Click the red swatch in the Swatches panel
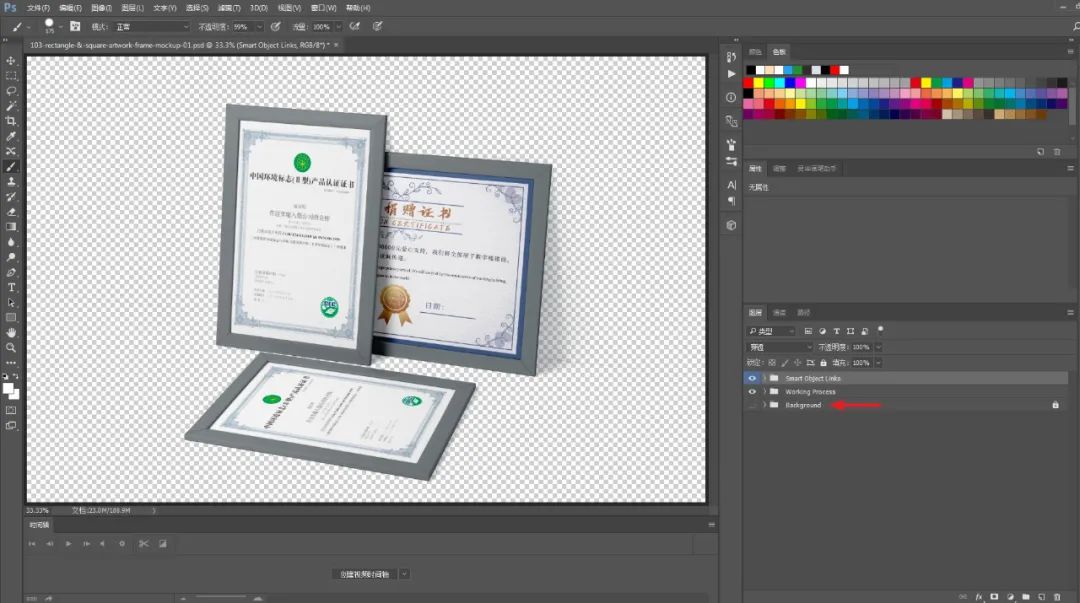The image size is (1080, 603). (748, 83)
